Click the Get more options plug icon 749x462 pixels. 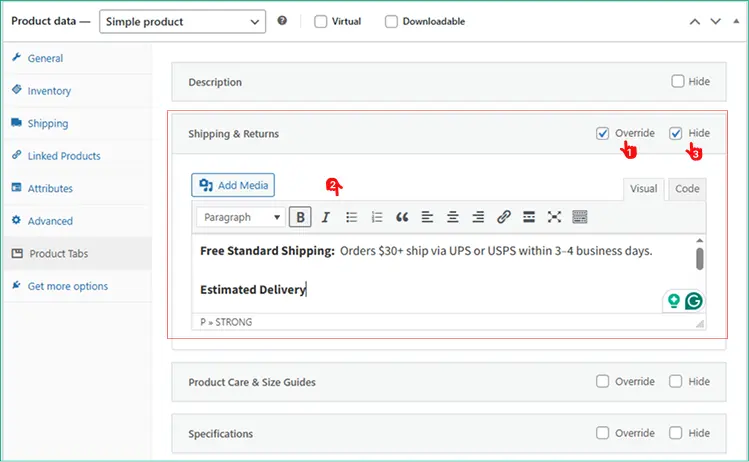pyautogui.click(x=17, y=285)
